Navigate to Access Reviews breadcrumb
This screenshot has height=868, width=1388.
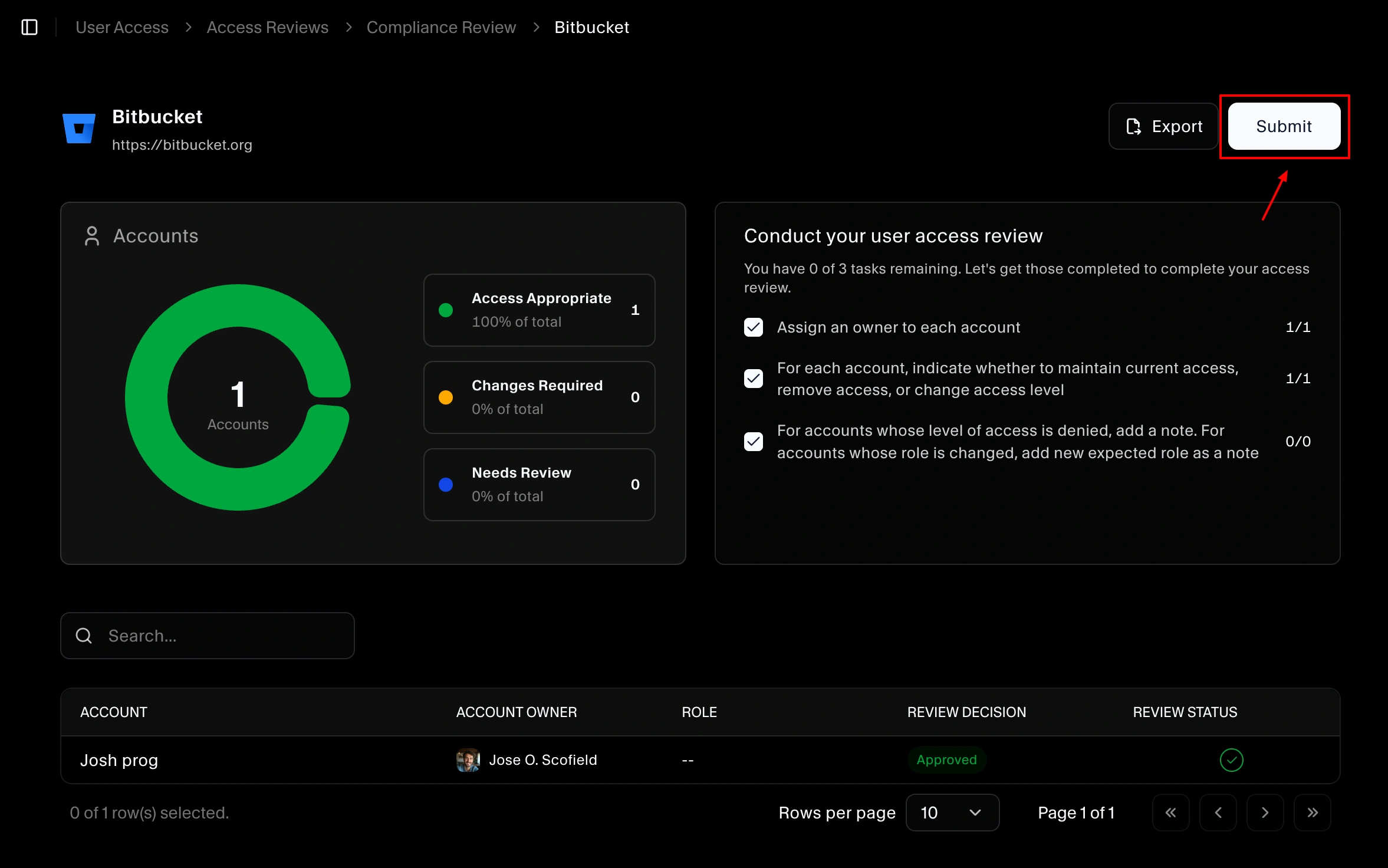267,27
